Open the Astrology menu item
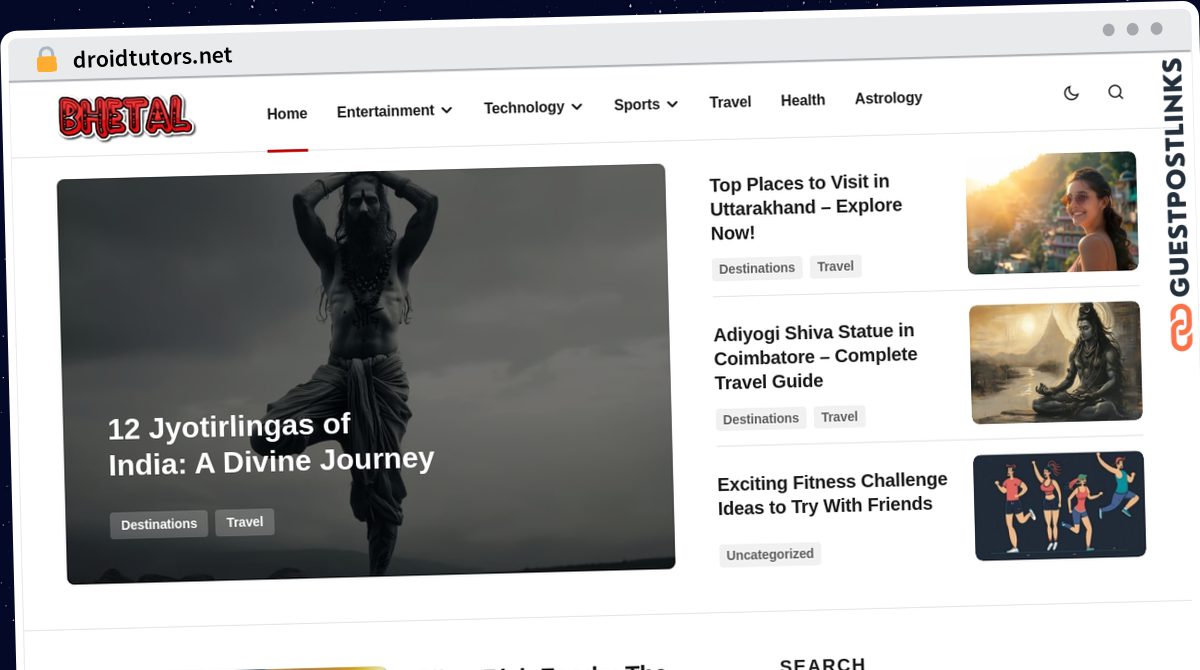Viewport: 1200px width, 670px height. coord(888,98)
